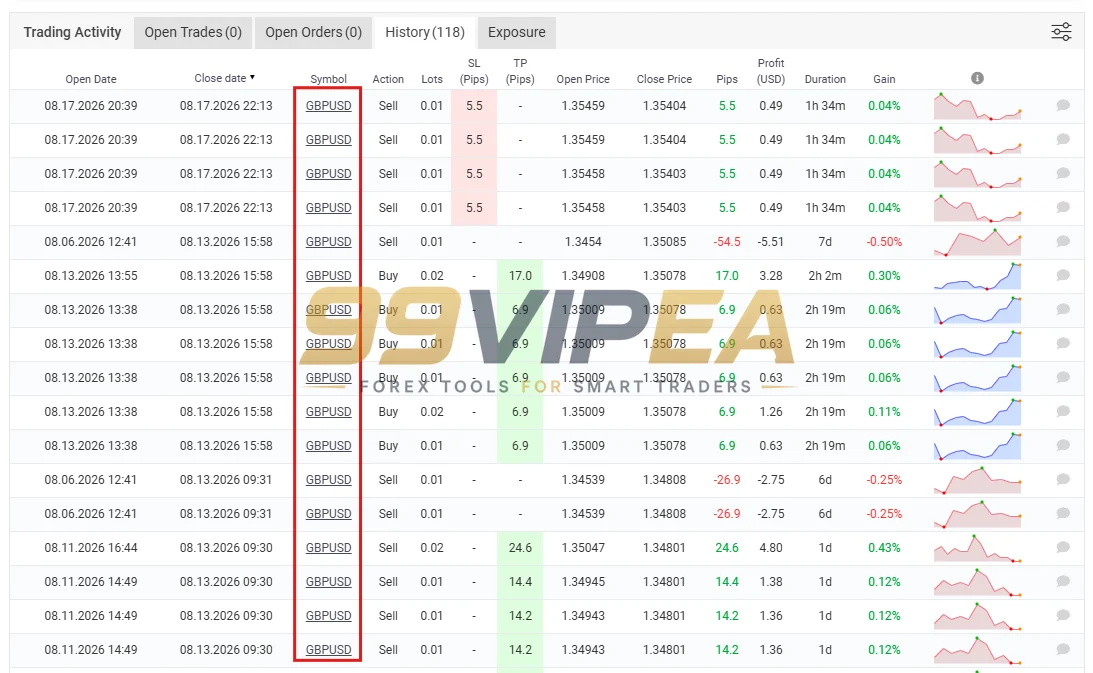Open GBPUSD link in the -54.5 pips row
The width and height of the screenshot is (1093, 673).
pos(328,241)
